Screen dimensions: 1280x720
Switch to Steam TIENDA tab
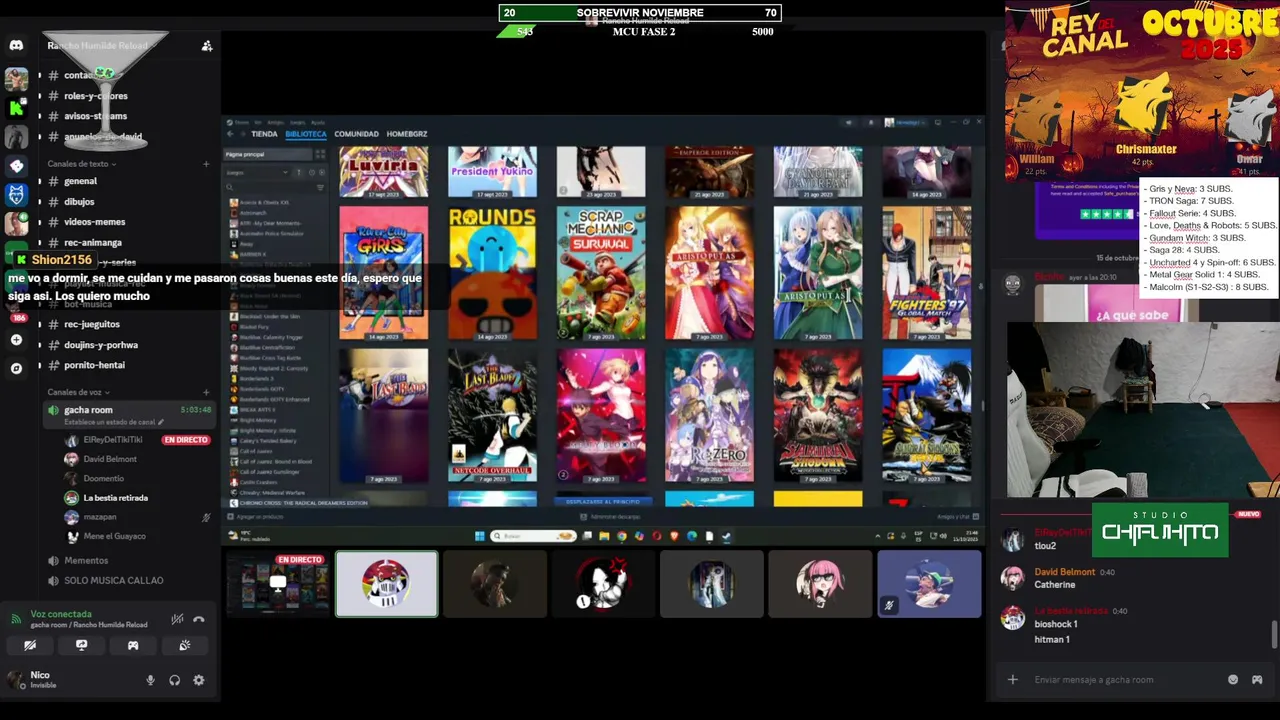[x=264, y=134]
